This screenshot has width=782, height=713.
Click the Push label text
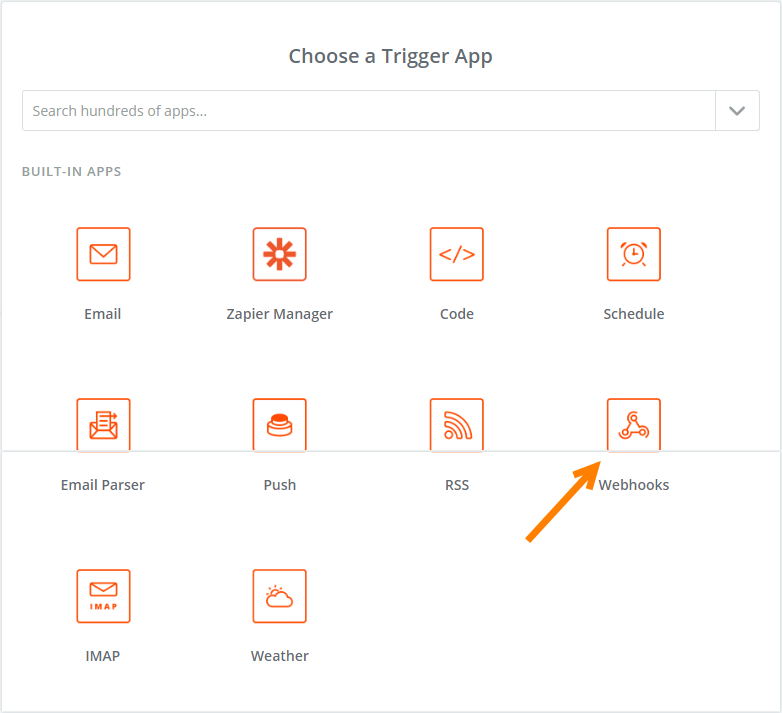point(280,485)
